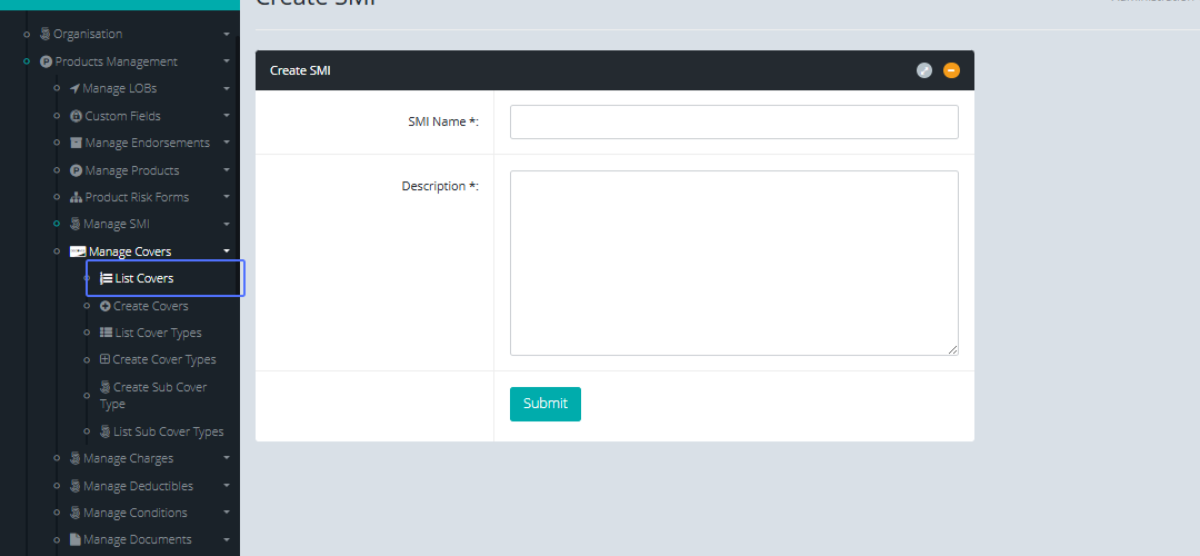Screen dimensions: 1200x556
Task: Expand the Manage Charges dropdown arrow
Action: (227, 459)
